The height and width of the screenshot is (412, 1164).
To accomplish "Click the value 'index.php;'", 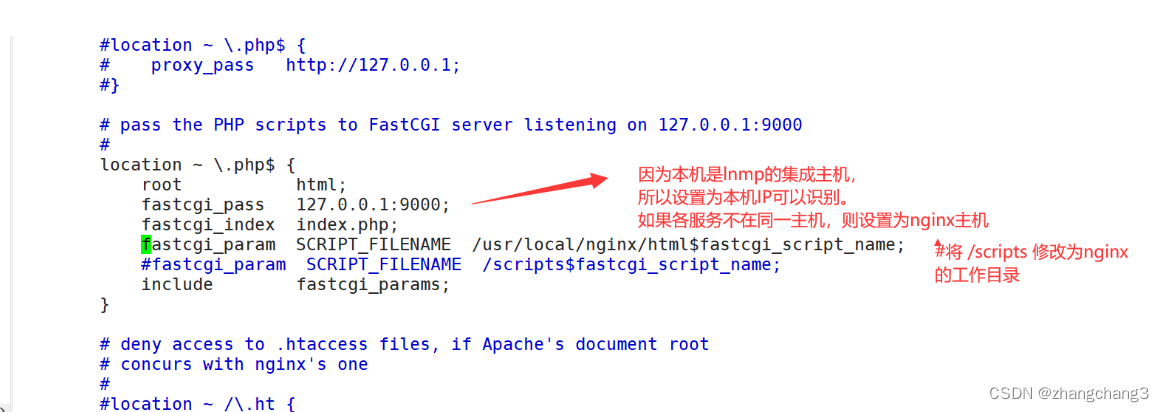I will 347,225.
